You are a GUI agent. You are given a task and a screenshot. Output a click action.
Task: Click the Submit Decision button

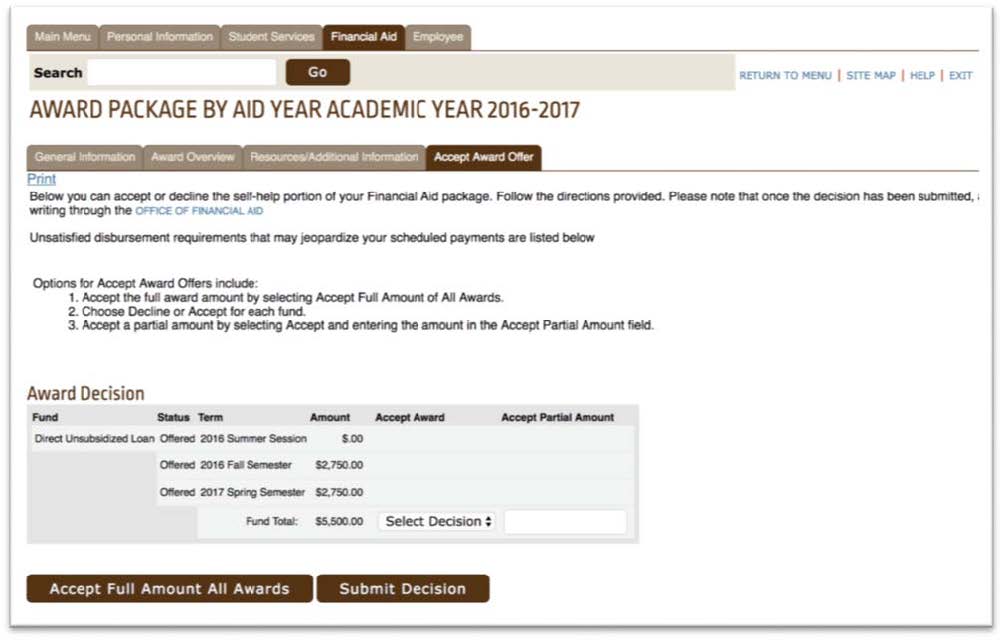click(403, 589)
